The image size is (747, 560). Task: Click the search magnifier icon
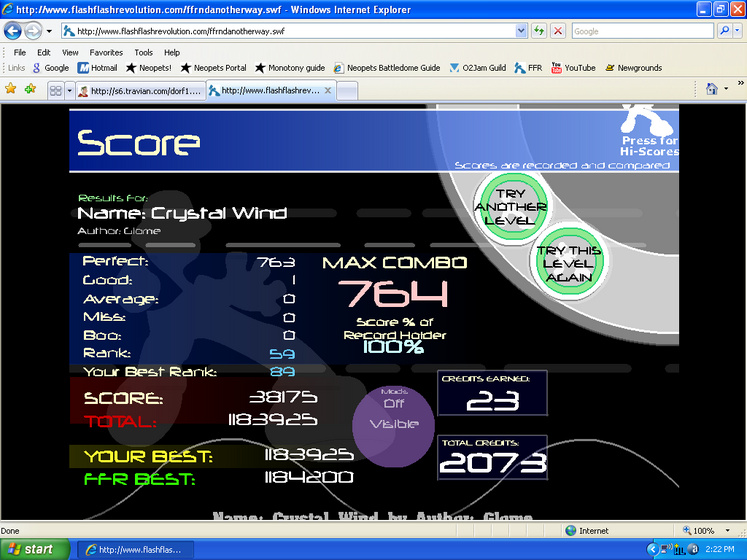click(x=725, y=31)
